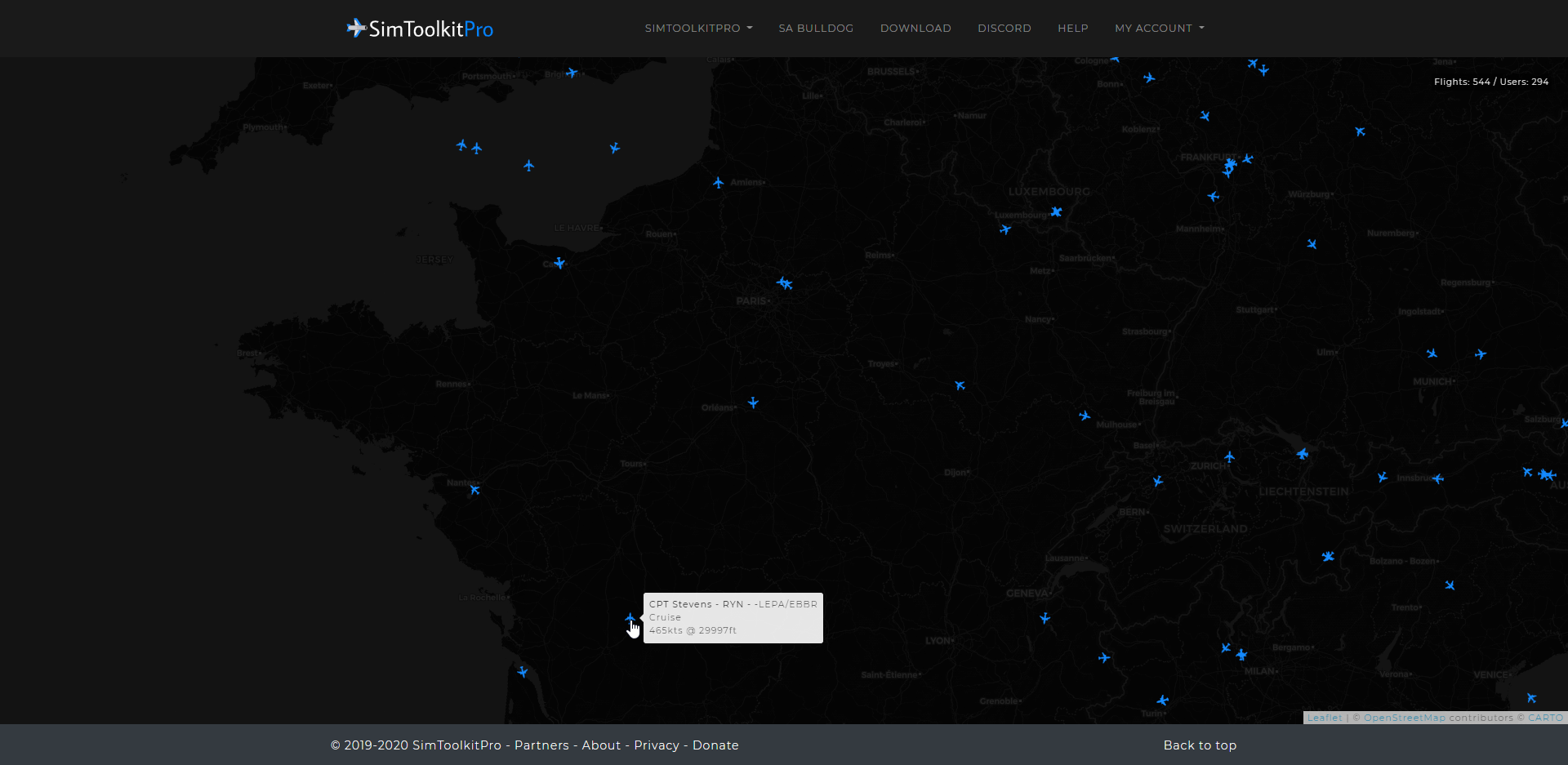This screenshot has width=1568, height=765.
Task: Click the aircraft icon near Amiens
Action: 718,183
